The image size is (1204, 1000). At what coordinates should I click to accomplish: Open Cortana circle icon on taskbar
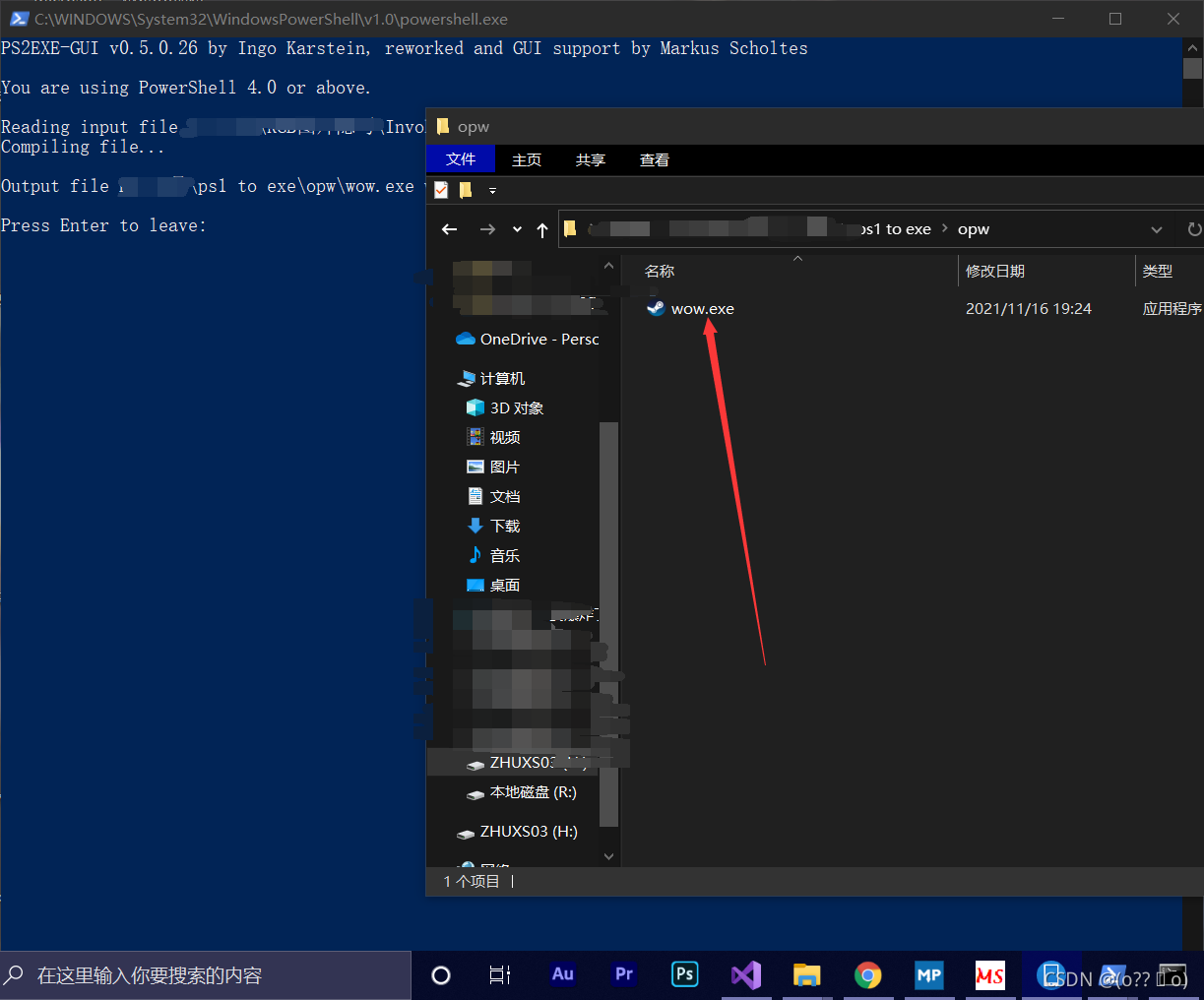point(441,975)
